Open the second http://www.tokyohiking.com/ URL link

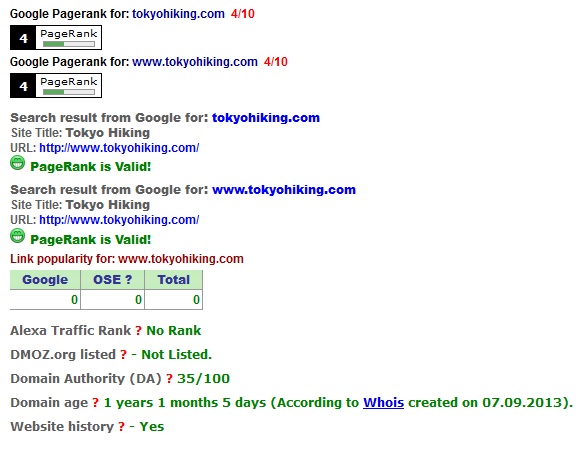tap(119, 220)
